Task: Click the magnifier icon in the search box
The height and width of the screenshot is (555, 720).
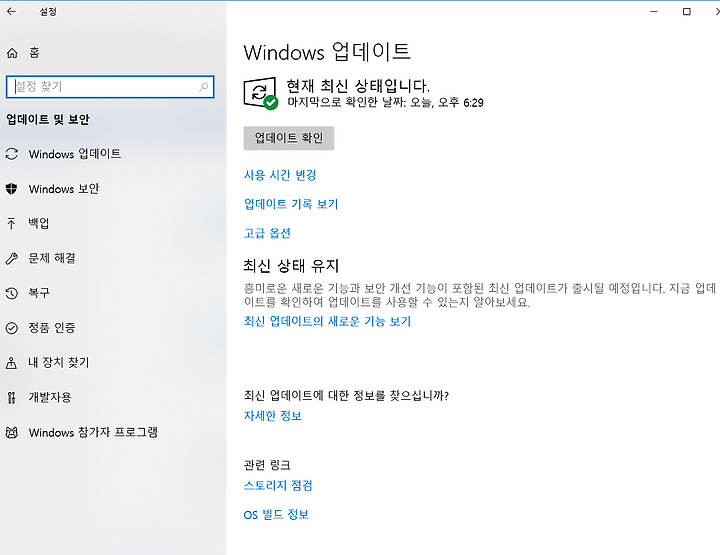Action: pos(203,87)
